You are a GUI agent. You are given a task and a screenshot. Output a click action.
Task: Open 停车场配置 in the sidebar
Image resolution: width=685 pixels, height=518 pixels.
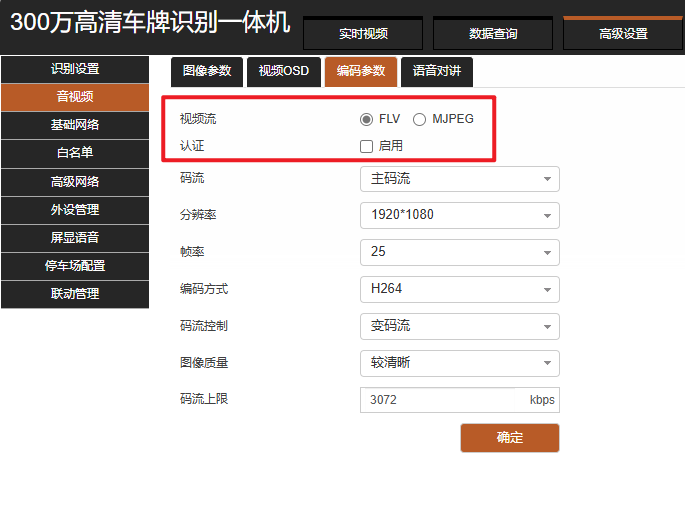pos(75,266)
